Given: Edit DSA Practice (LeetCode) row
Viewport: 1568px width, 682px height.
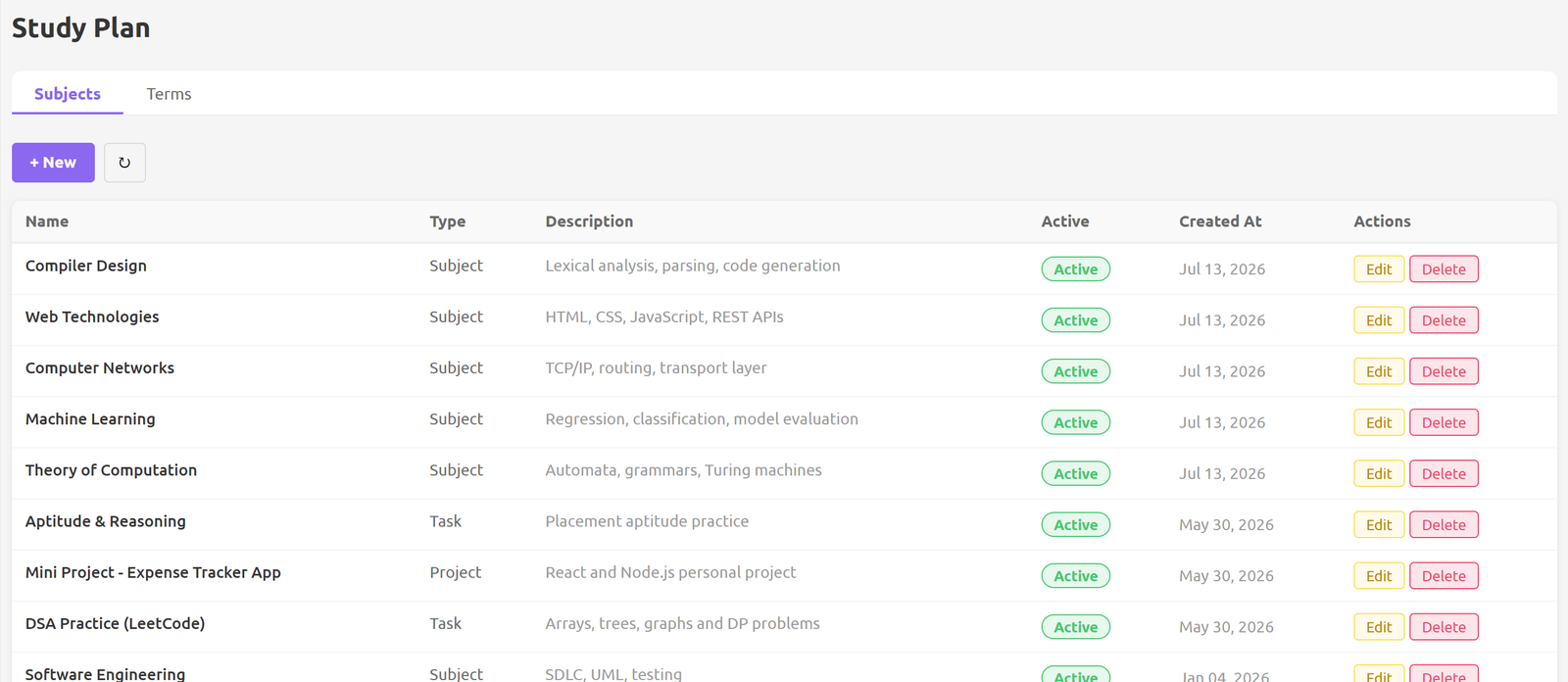Looking at the screenshot, I should (x=1379, y=627).
